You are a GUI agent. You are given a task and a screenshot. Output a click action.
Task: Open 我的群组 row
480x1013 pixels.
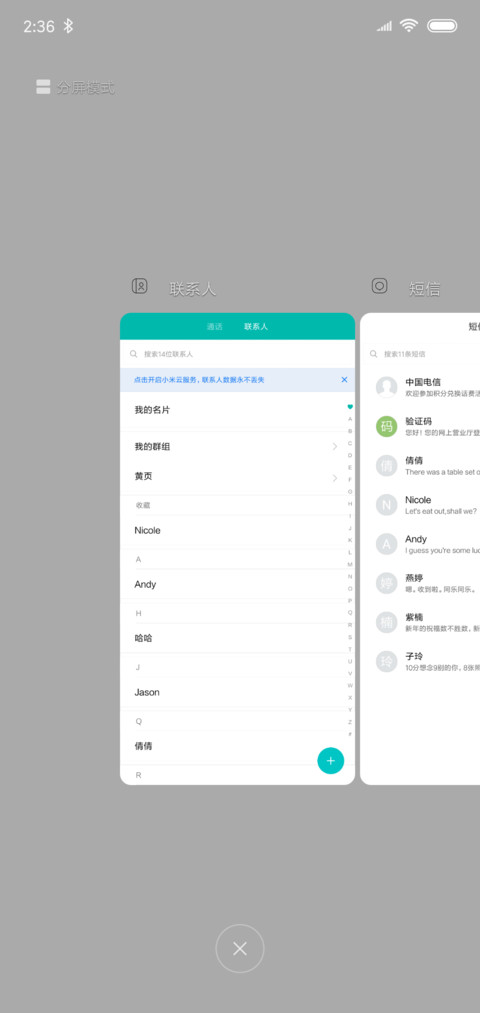237,446
